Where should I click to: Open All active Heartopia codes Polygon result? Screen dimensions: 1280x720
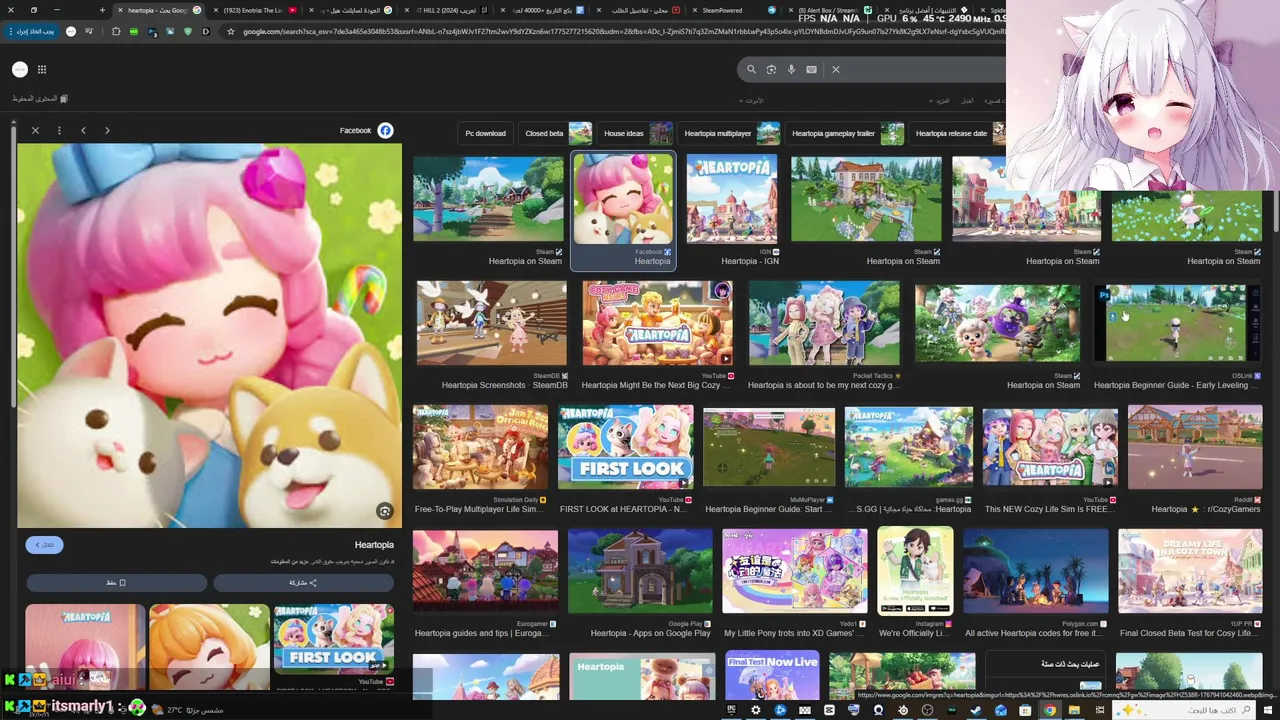(1035, 572)
